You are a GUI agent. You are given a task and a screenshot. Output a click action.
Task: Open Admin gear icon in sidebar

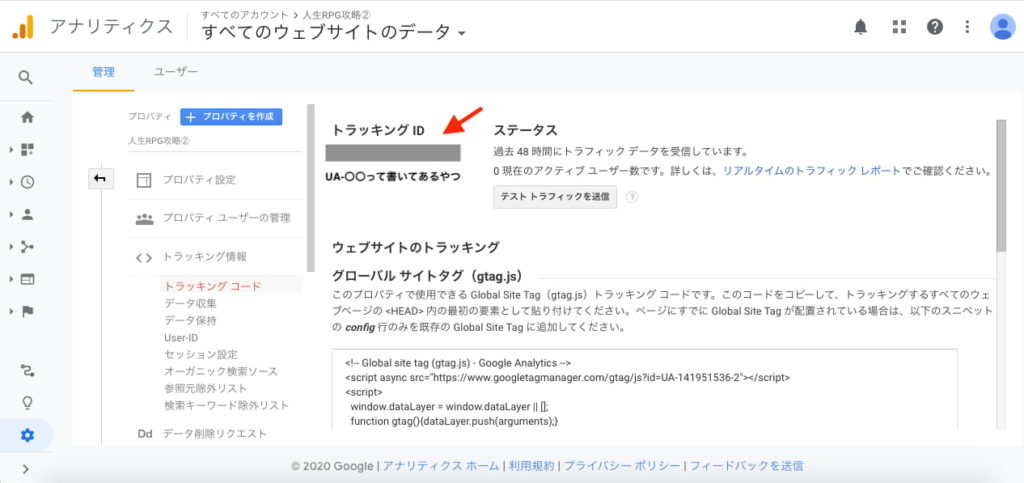27,435
